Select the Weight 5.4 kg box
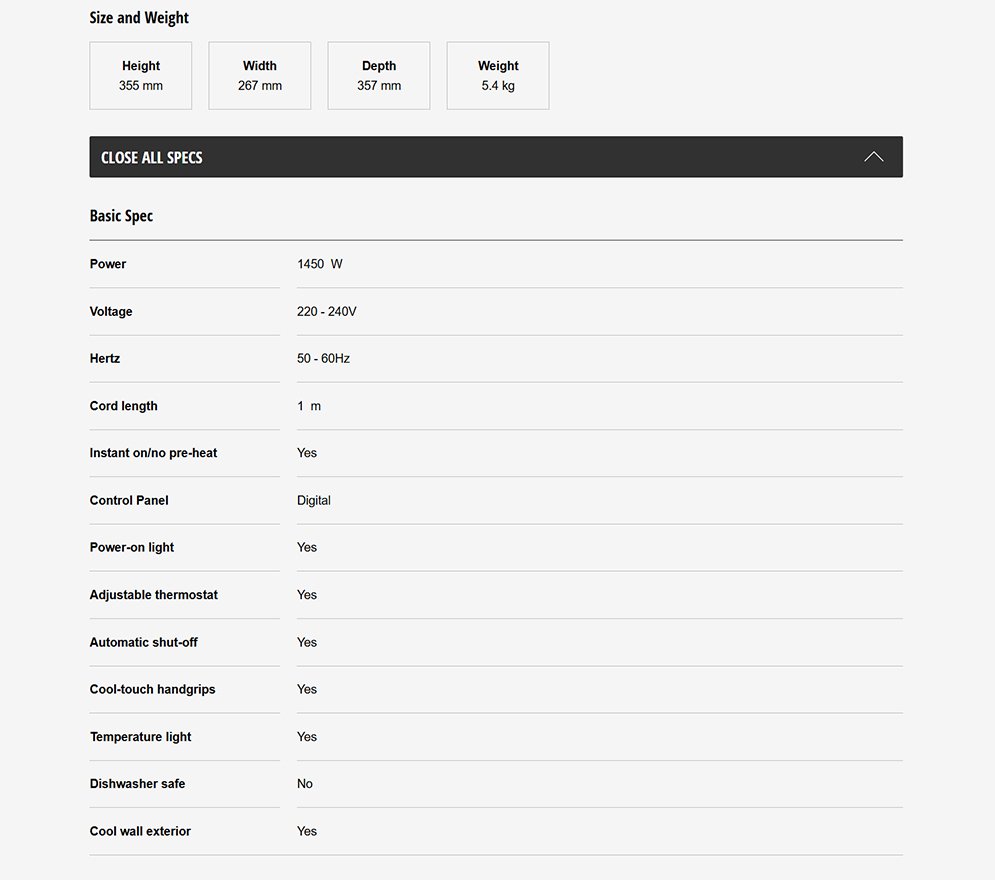Image resolution: width=995 pixels, height=880 pixels. coord(498,76)
